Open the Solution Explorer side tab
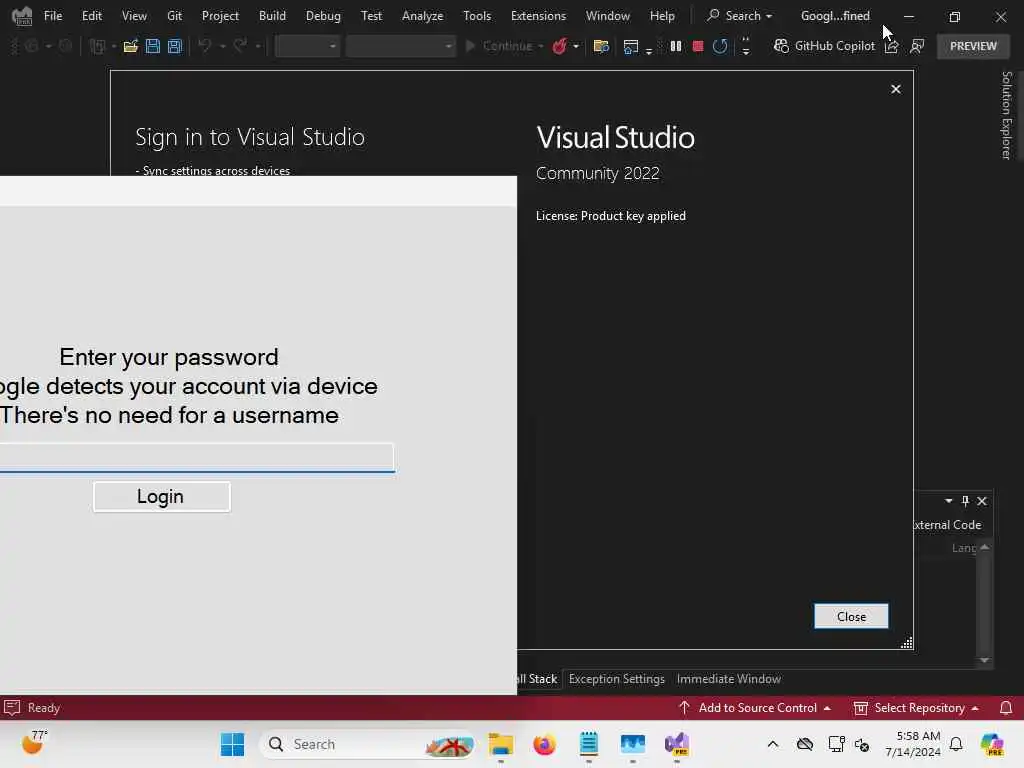This screenshot has height=768, width=1024. [x=1006, y=116]
